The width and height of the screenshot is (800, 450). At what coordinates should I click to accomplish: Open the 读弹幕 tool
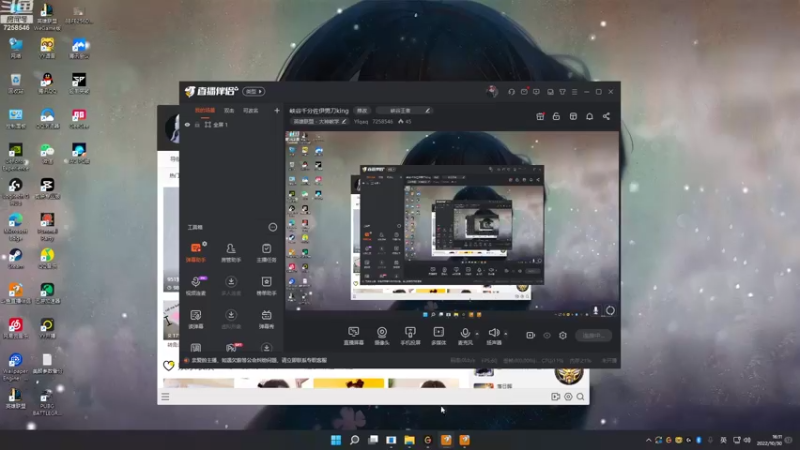click(x=196, y=319)
